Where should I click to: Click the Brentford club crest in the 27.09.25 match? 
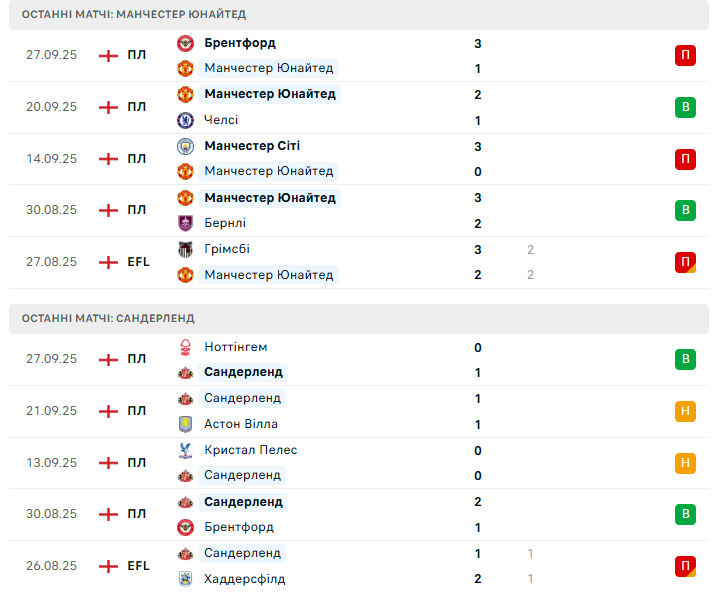pyautogui.click(x=185, y=43)
